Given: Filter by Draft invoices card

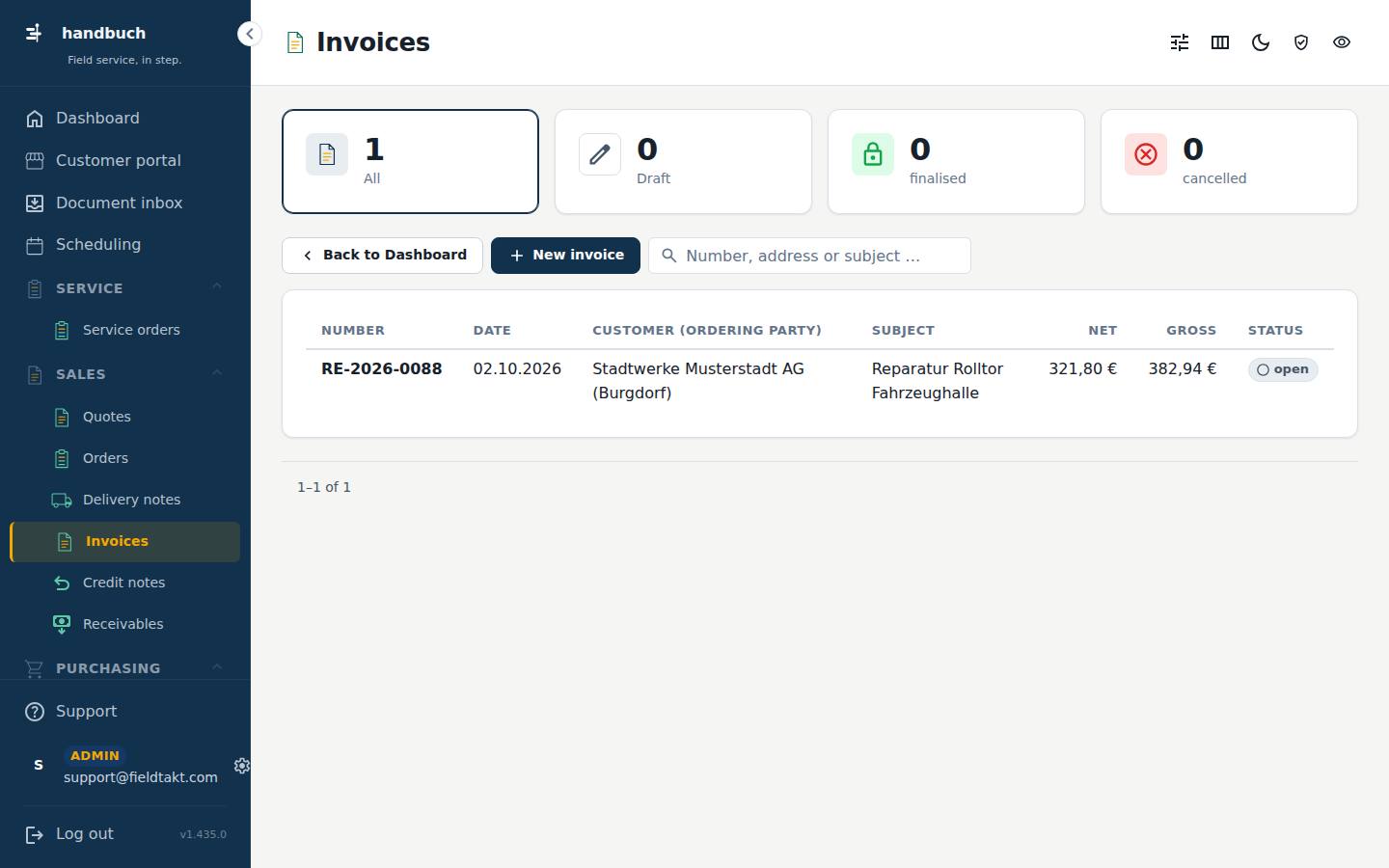Looking at the screenshot, I should [683, 161].
